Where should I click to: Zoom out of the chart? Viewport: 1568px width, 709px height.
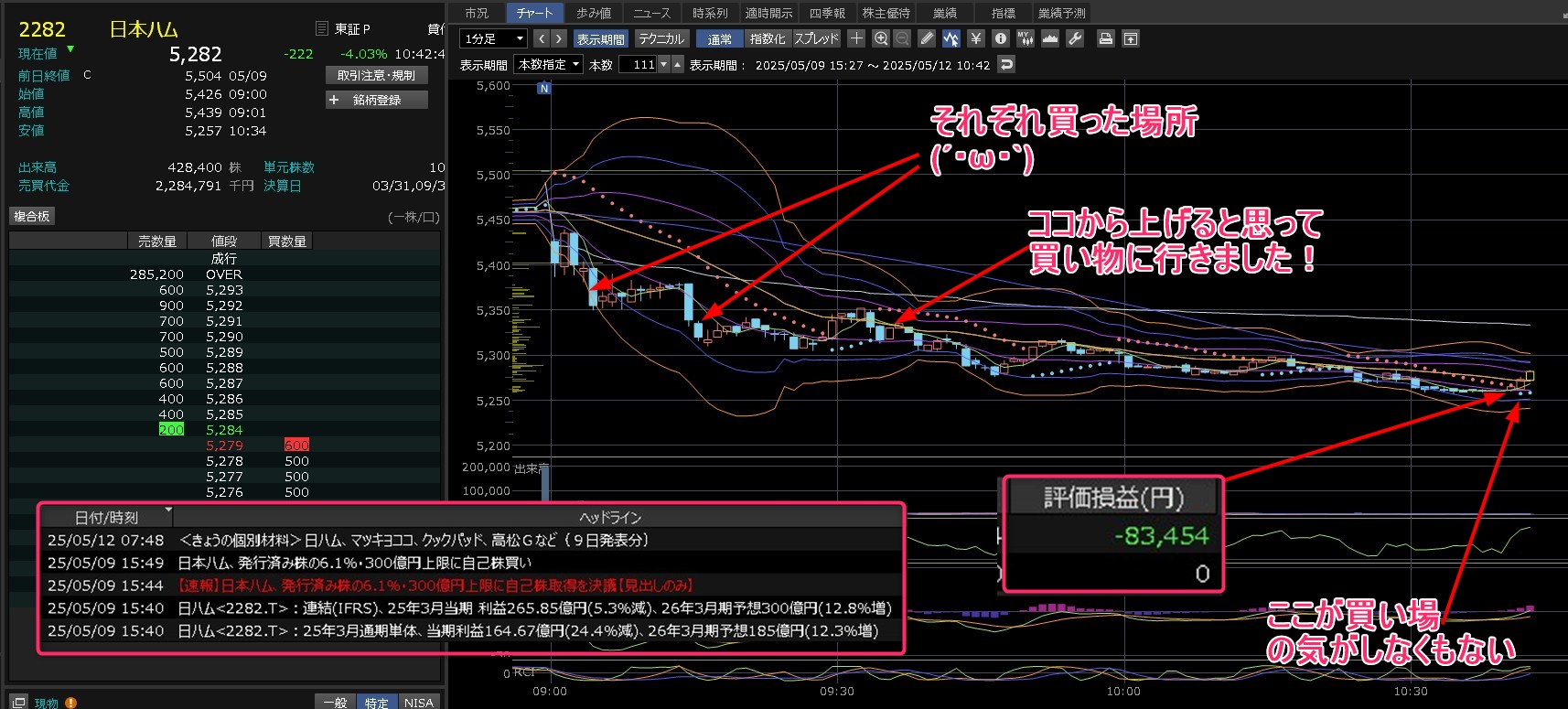click(902, 38)
